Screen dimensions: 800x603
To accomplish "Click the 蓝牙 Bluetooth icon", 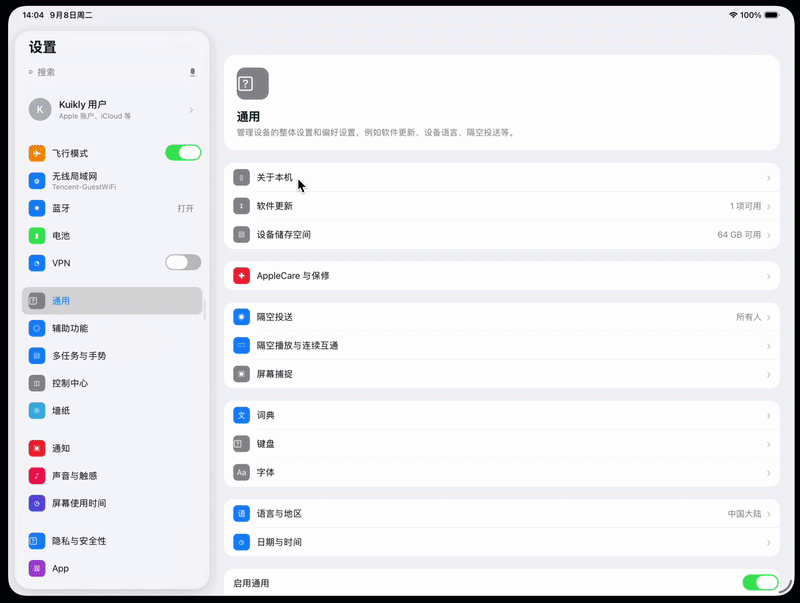I will click(x=37, y=208).
